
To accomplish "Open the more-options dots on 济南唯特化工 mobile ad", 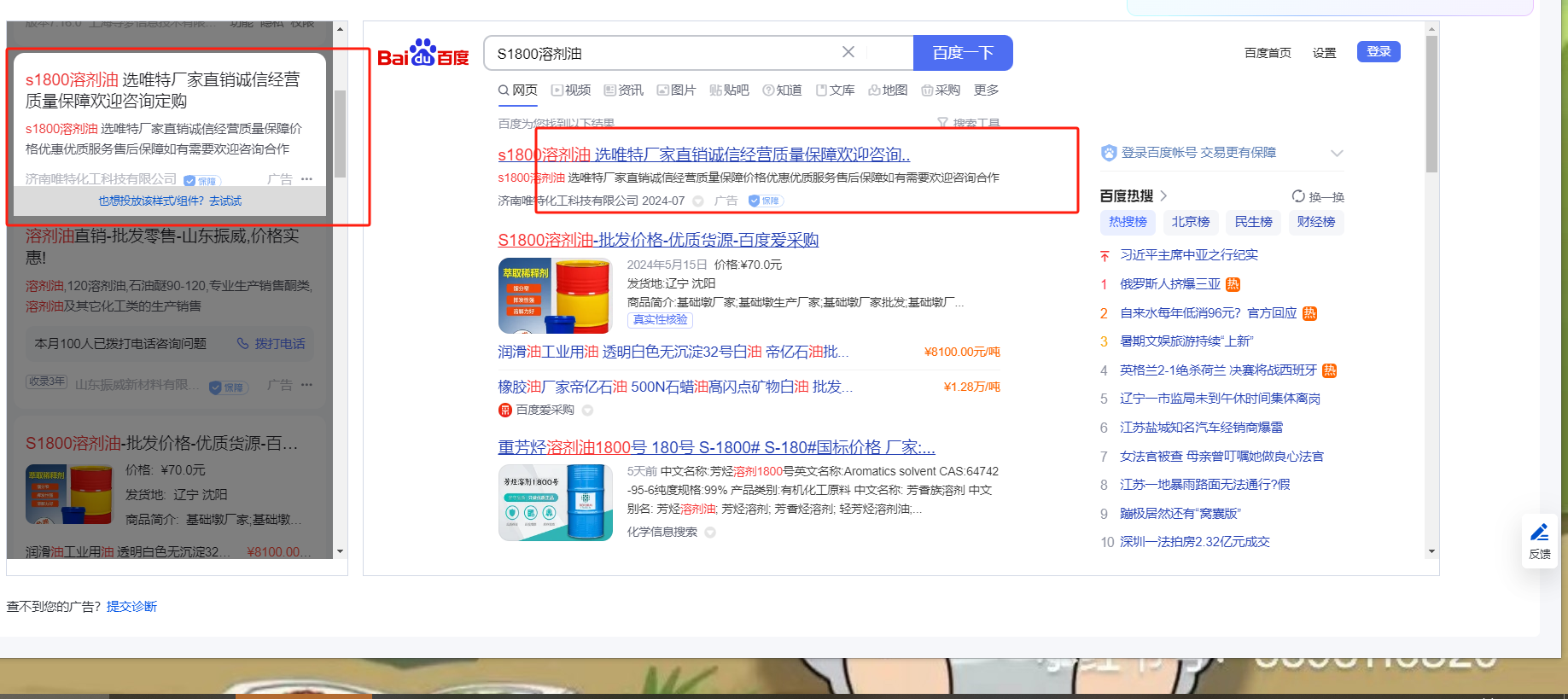I will click(307, 179).
